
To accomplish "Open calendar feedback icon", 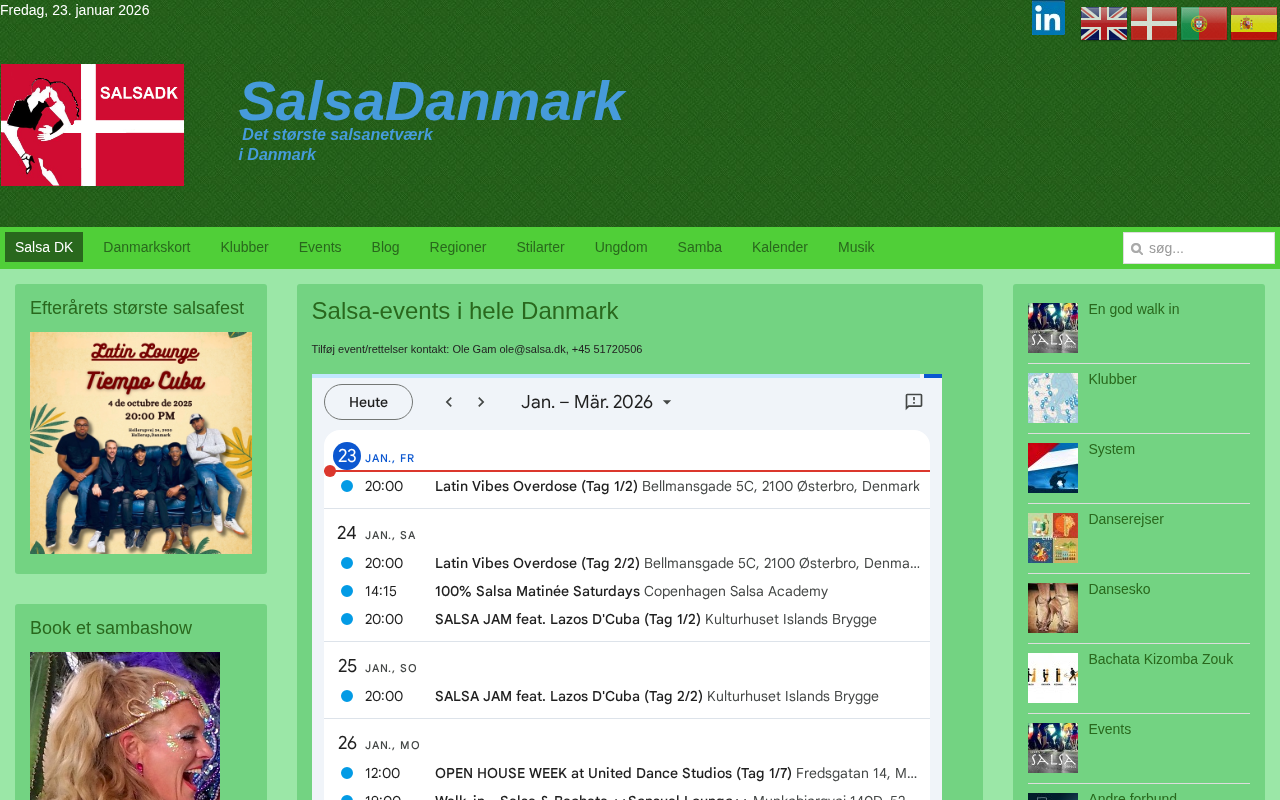I will tap(914, 402).
